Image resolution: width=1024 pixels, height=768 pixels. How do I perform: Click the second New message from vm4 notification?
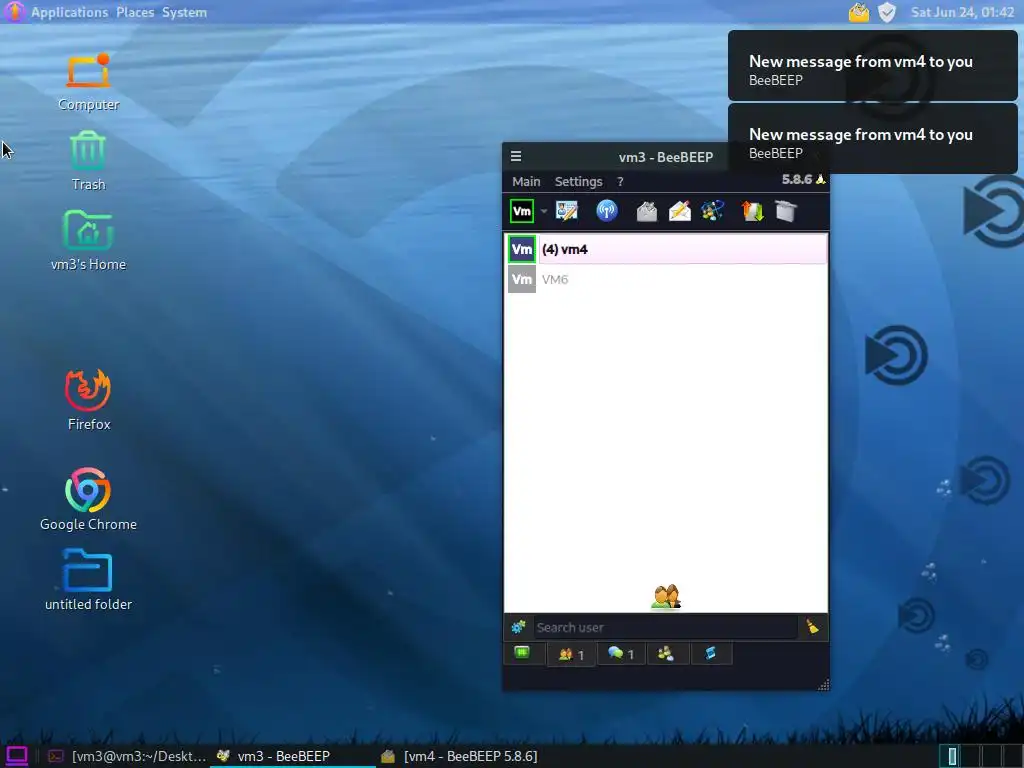click(872, 139)
